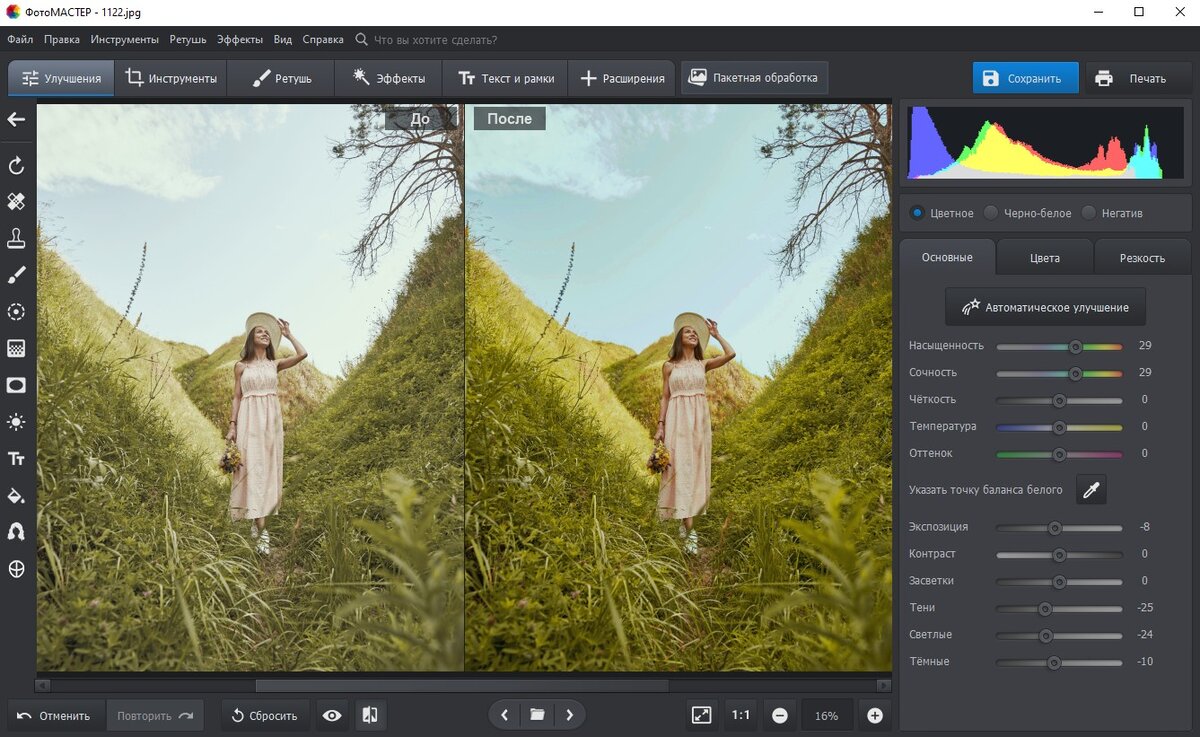Switch to the Основные panel tab
Viewport: 1200px width, 737px height.
tap(947, 258)
